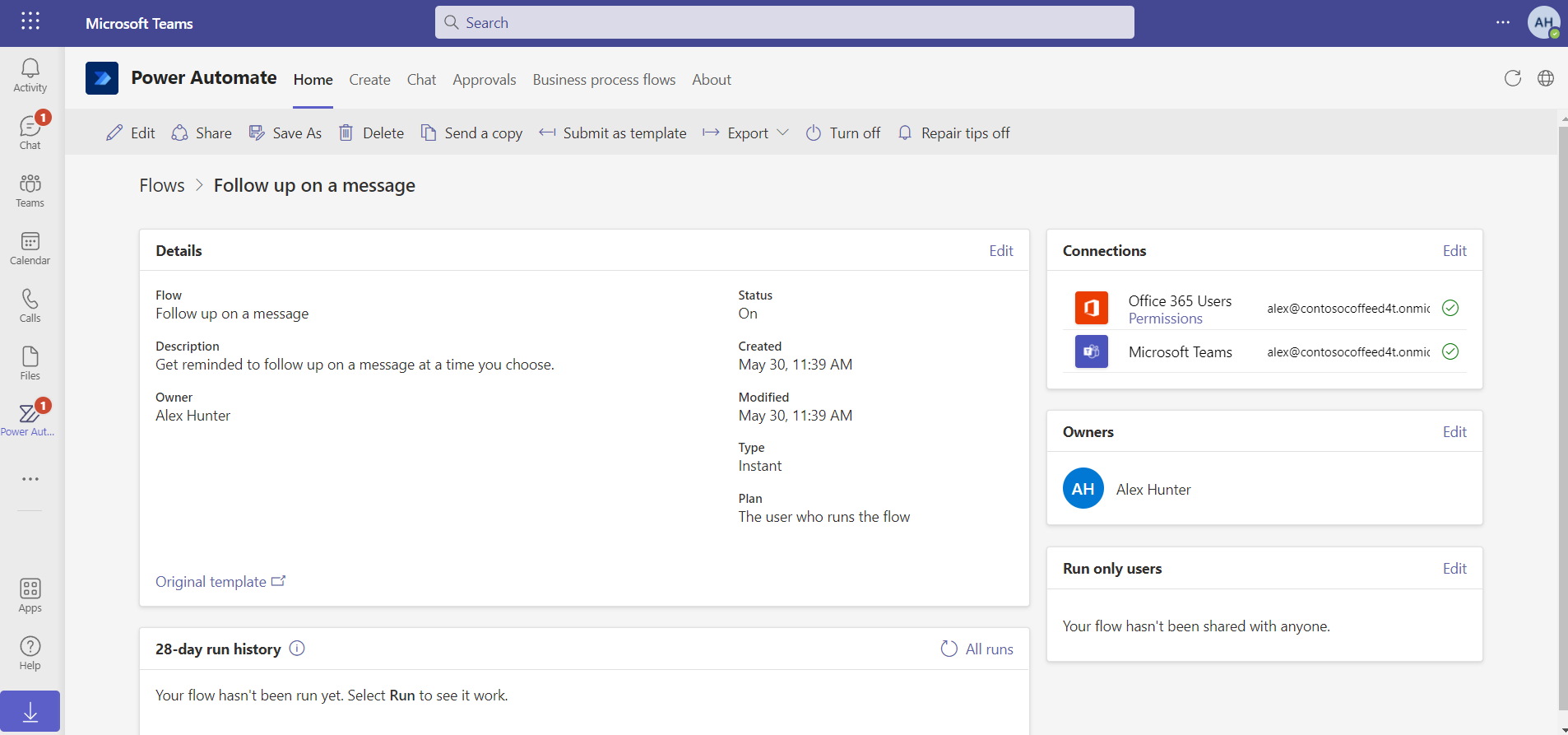Open the Original template link
This screenshot has width=1568, height=735.
point(220,582)
